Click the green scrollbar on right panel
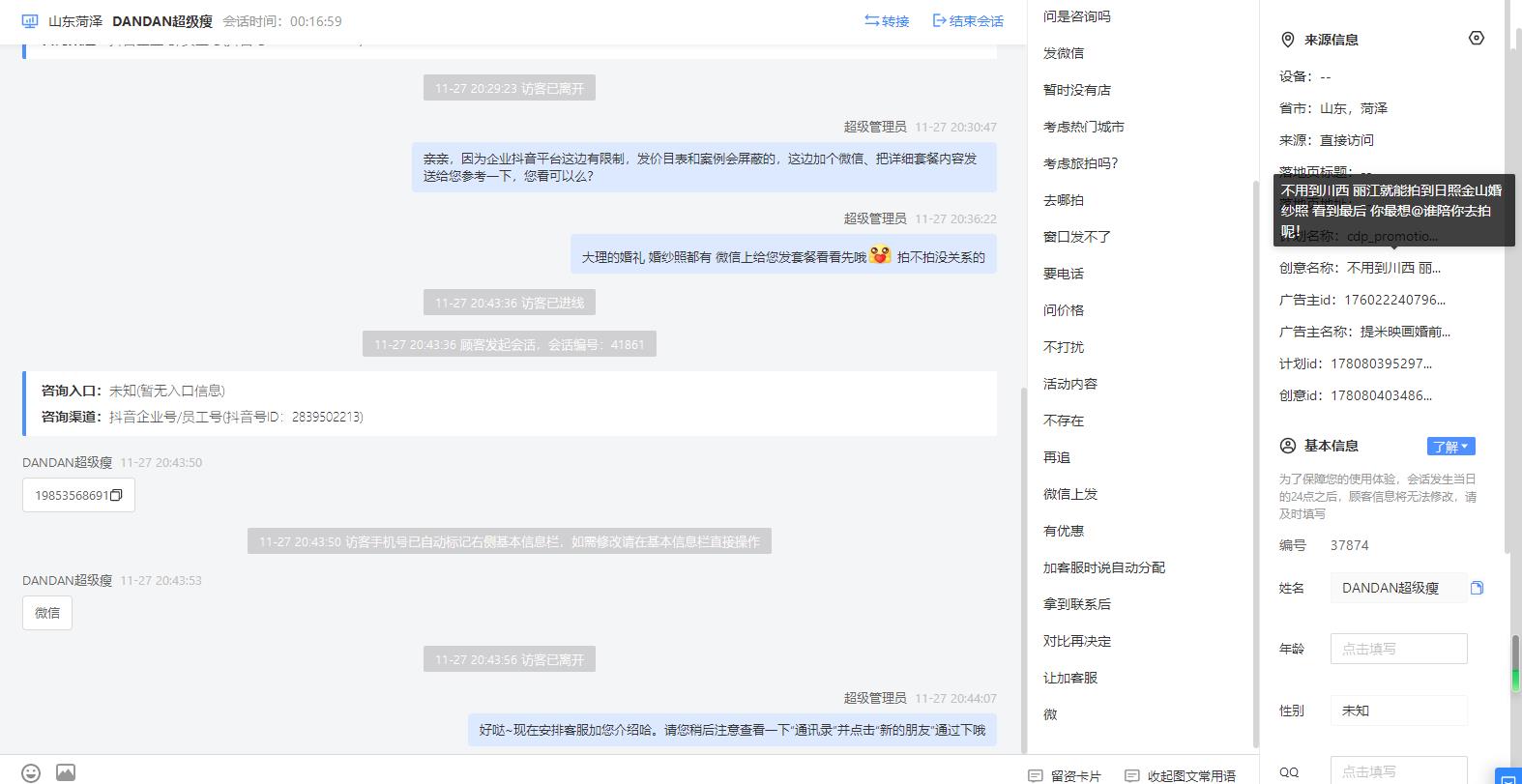1522x784 pixels. (x=1515, y=663)
